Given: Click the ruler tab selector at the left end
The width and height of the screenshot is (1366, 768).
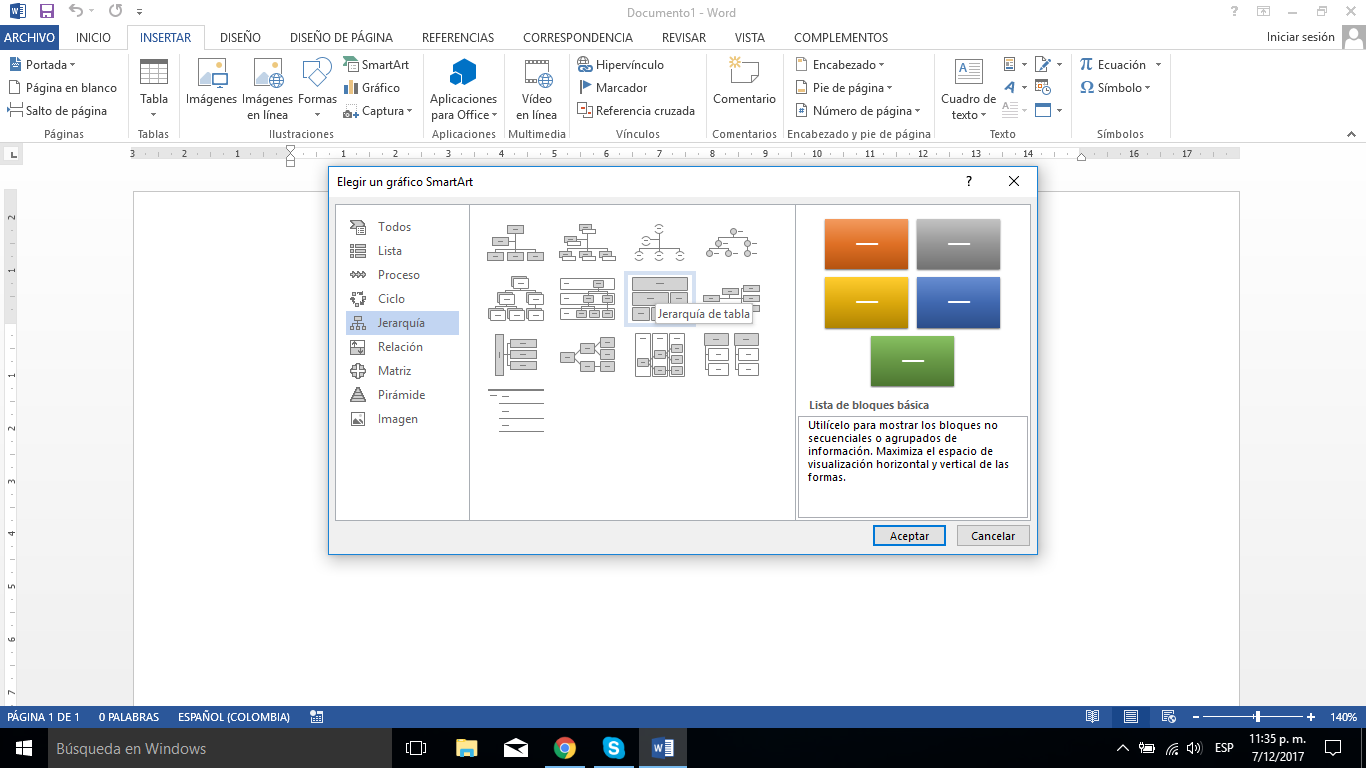Looking at the screenshot, I should pos(12,154).
